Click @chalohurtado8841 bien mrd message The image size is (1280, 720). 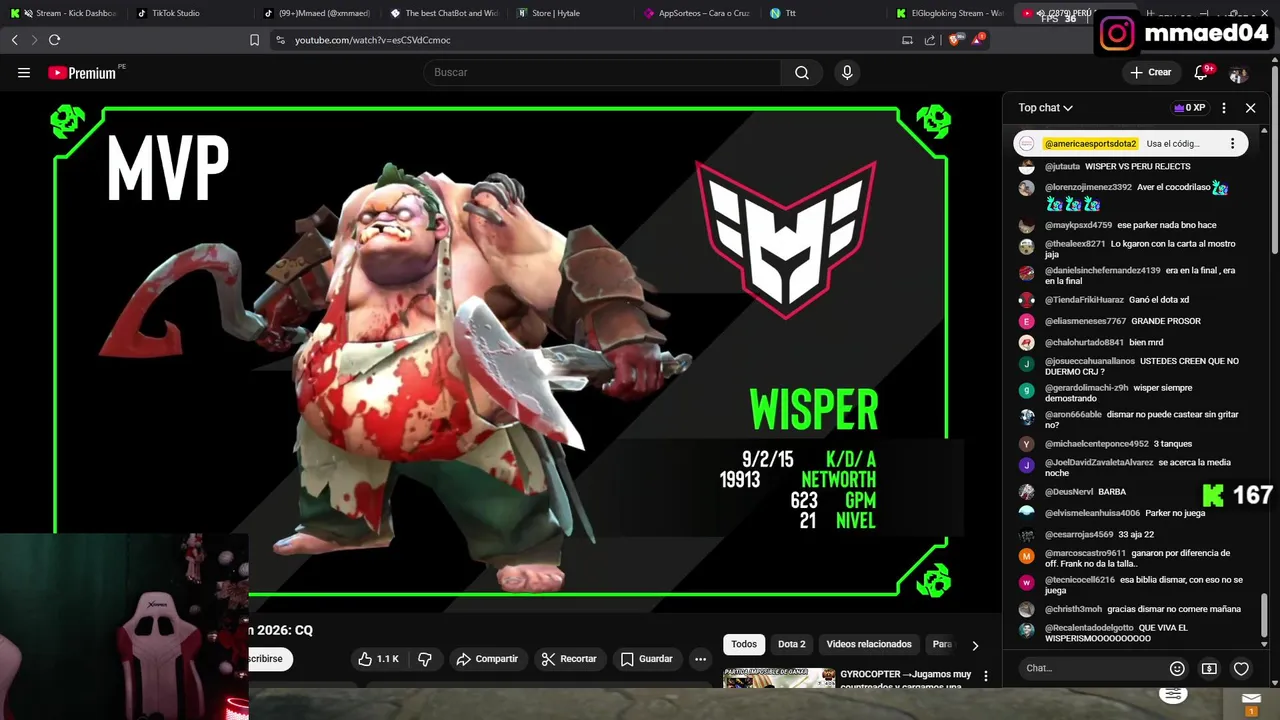[1105, 342]
